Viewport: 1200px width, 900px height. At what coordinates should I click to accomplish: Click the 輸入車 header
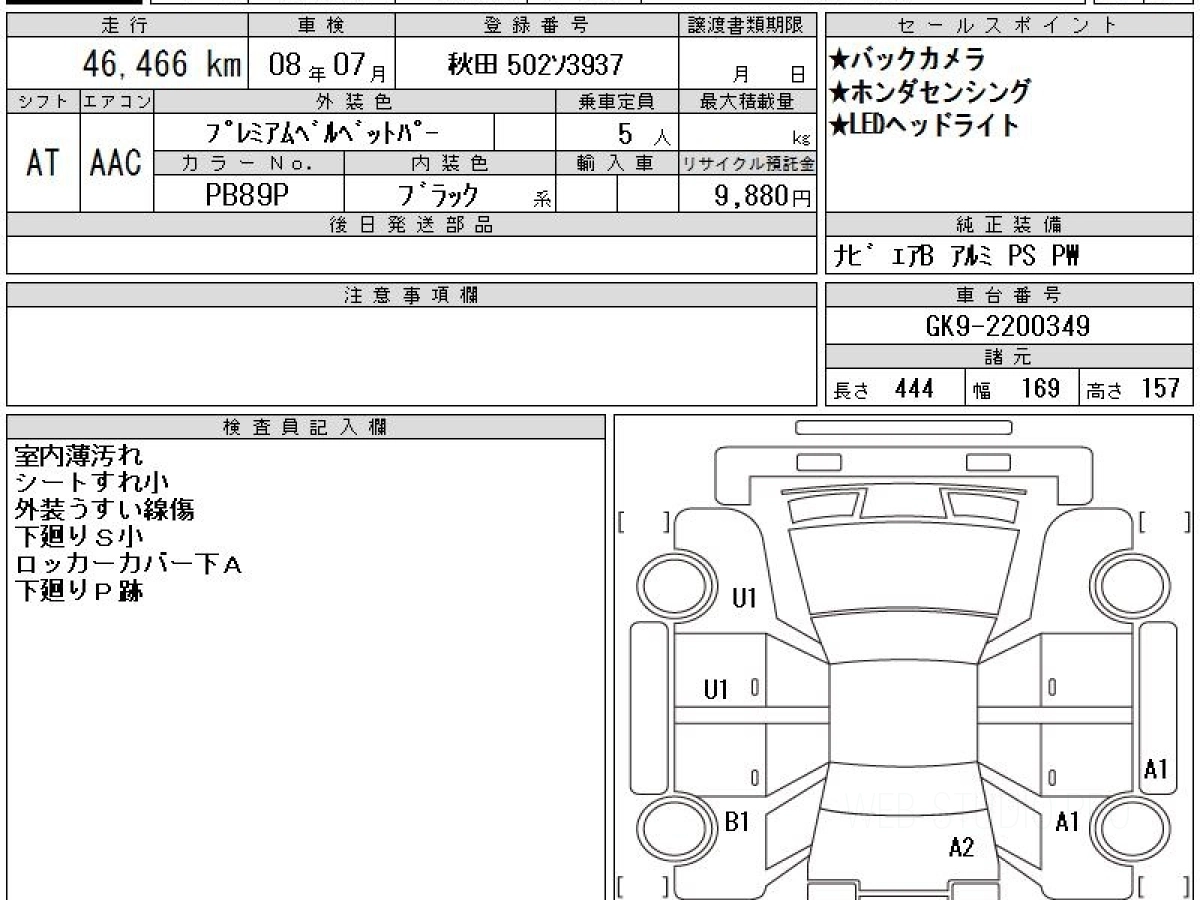[x=617, y=163]
